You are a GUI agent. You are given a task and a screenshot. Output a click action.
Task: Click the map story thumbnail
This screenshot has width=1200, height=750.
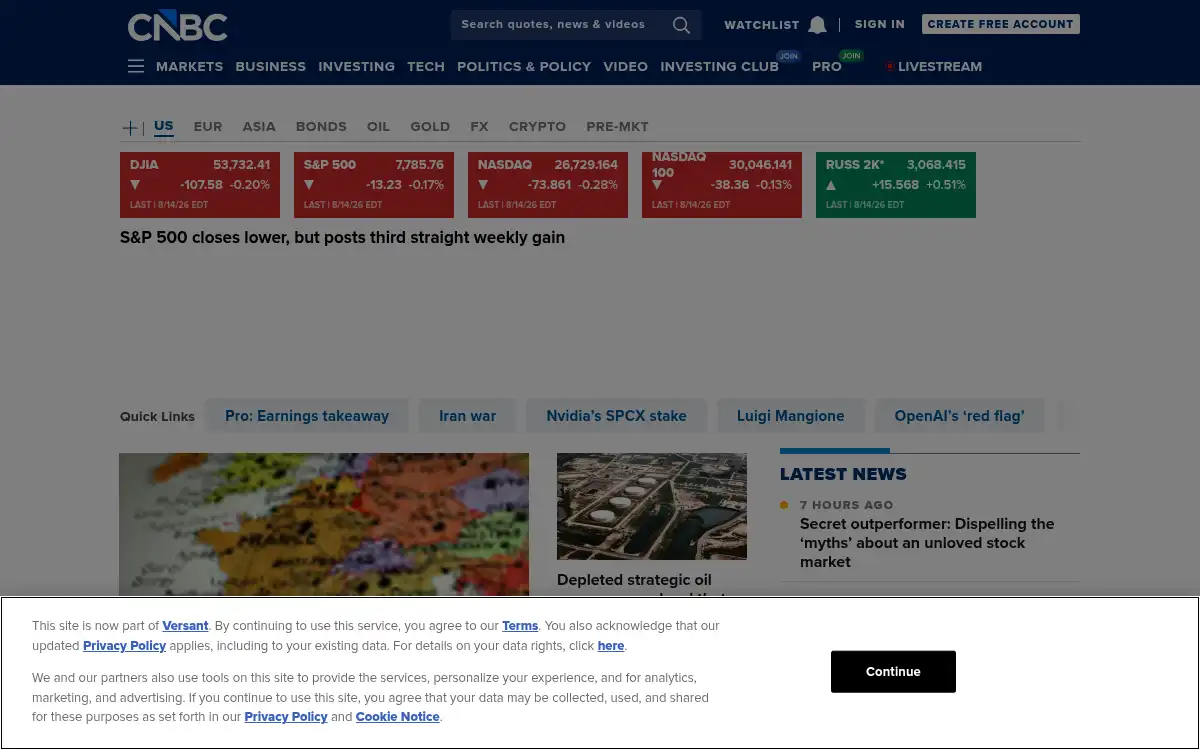pos(324,524)
